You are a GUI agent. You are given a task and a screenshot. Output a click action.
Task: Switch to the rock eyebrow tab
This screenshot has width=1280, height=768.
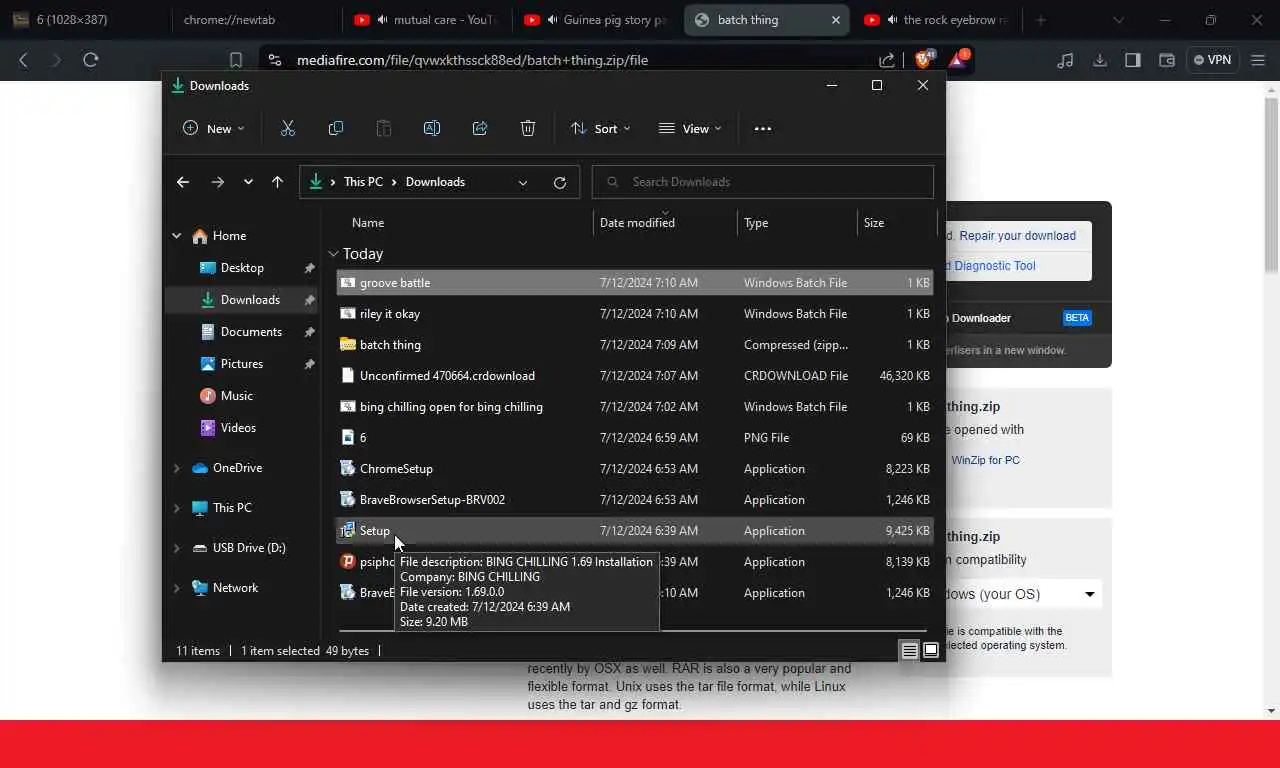point(937,20)
